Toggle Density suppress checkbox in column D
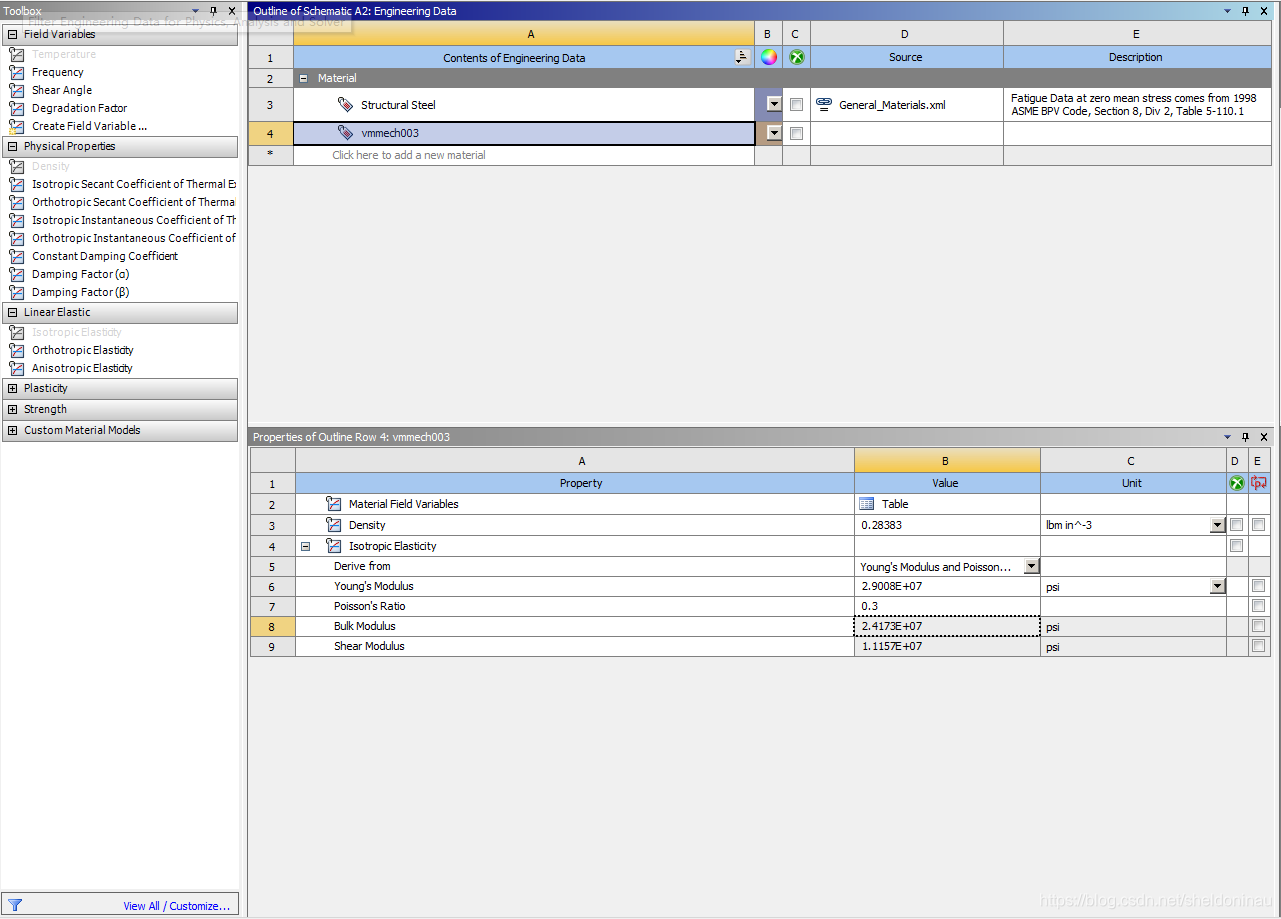The width and height of the screenshot is (1281, 919). pyautogui.click(x=1237, y=525)
